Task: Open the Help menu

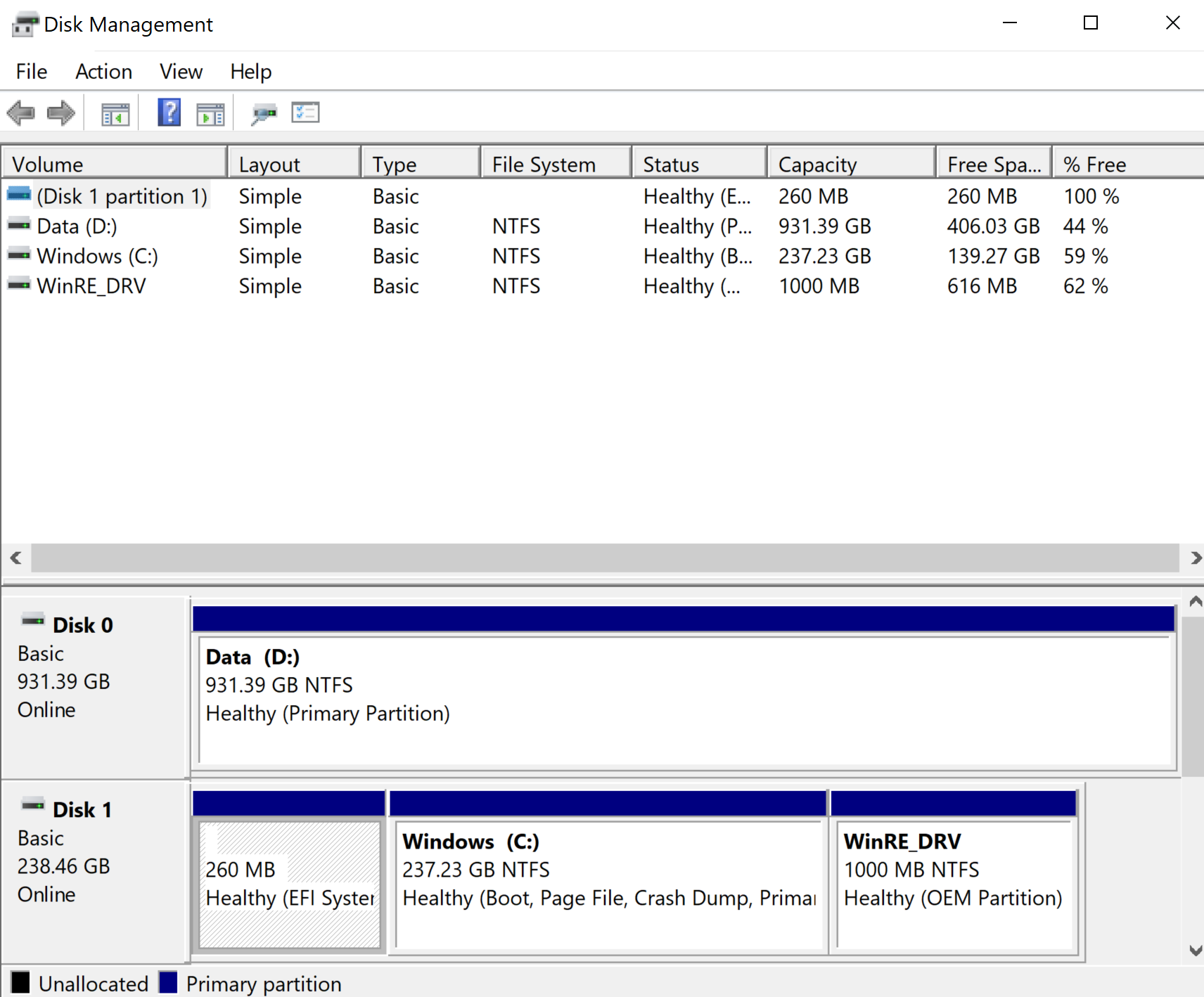Action: point(251,72)
